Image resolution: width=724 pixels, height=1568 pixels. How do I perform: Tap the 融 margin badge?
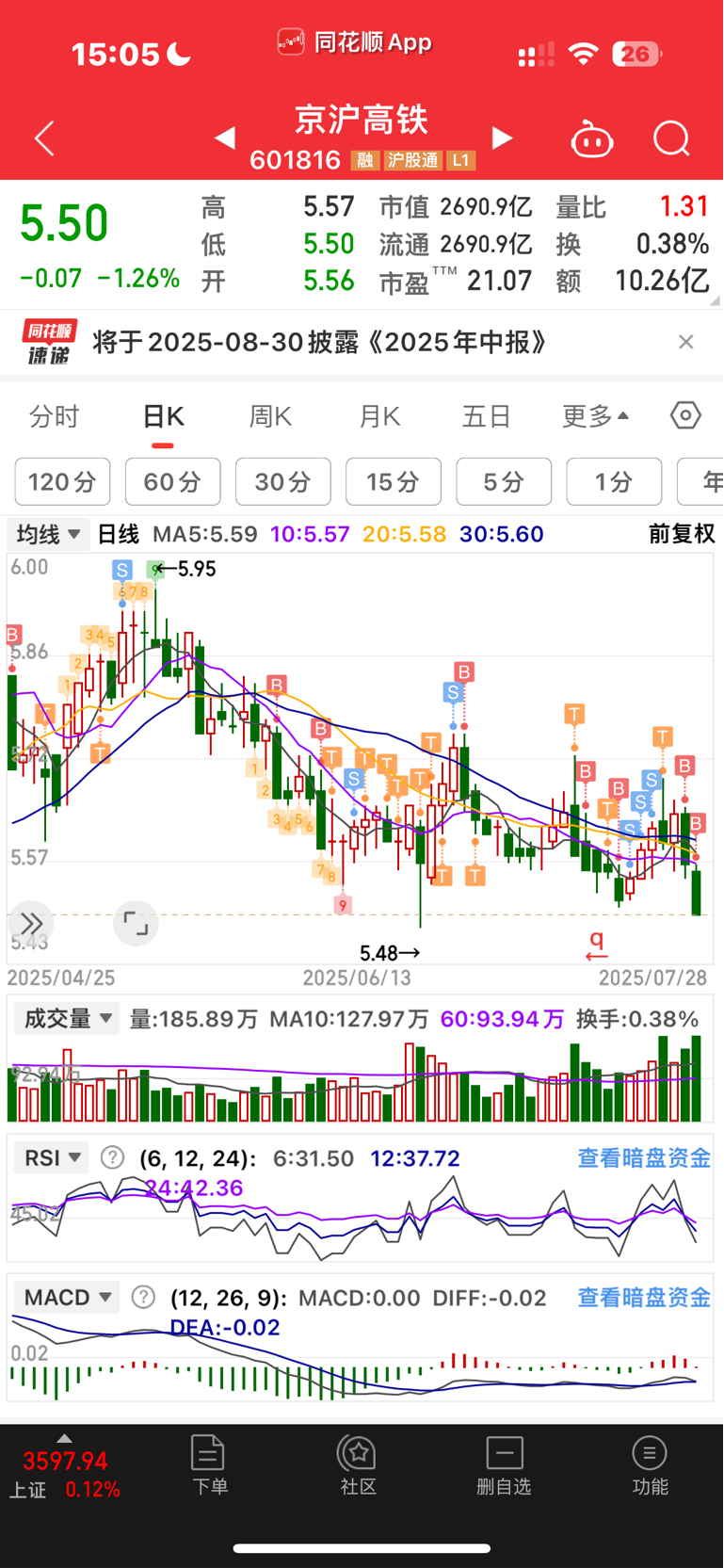(x=364, y=160)
